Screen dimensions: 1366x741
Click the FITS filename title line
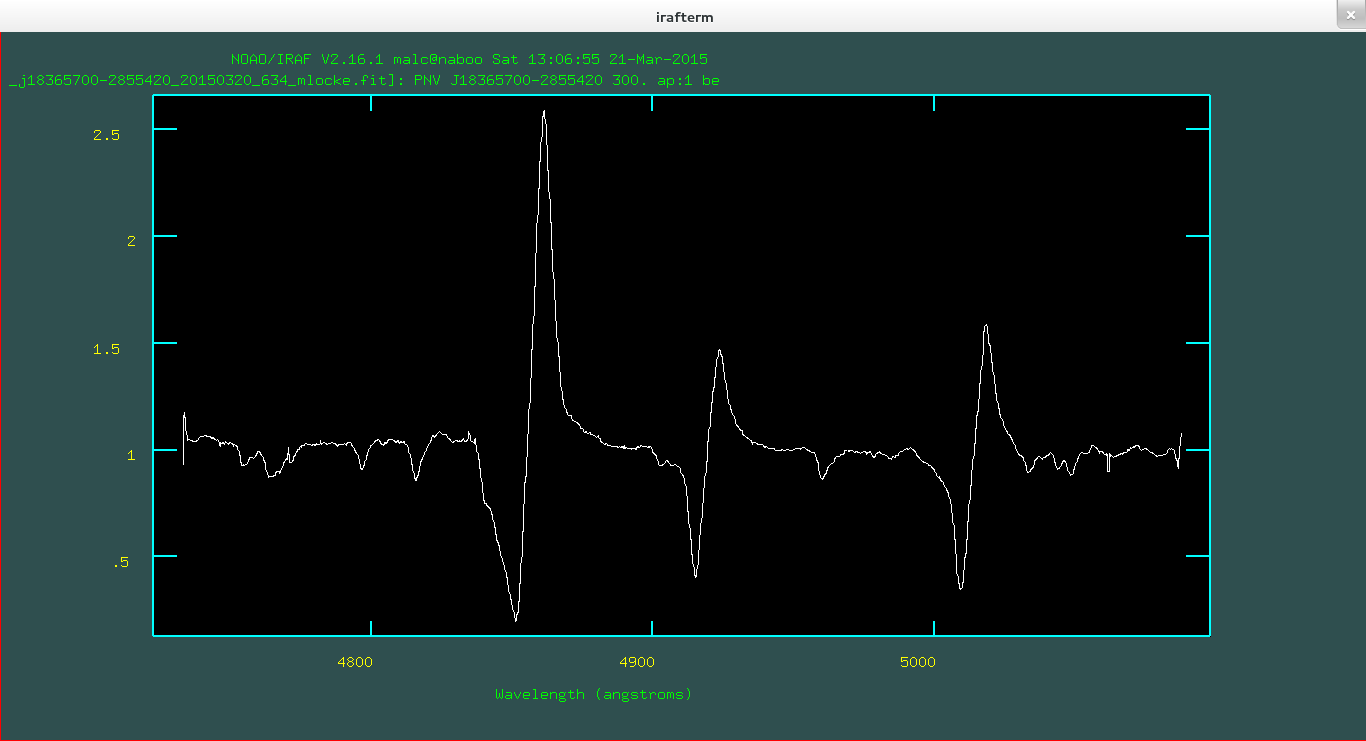[363, 80]
